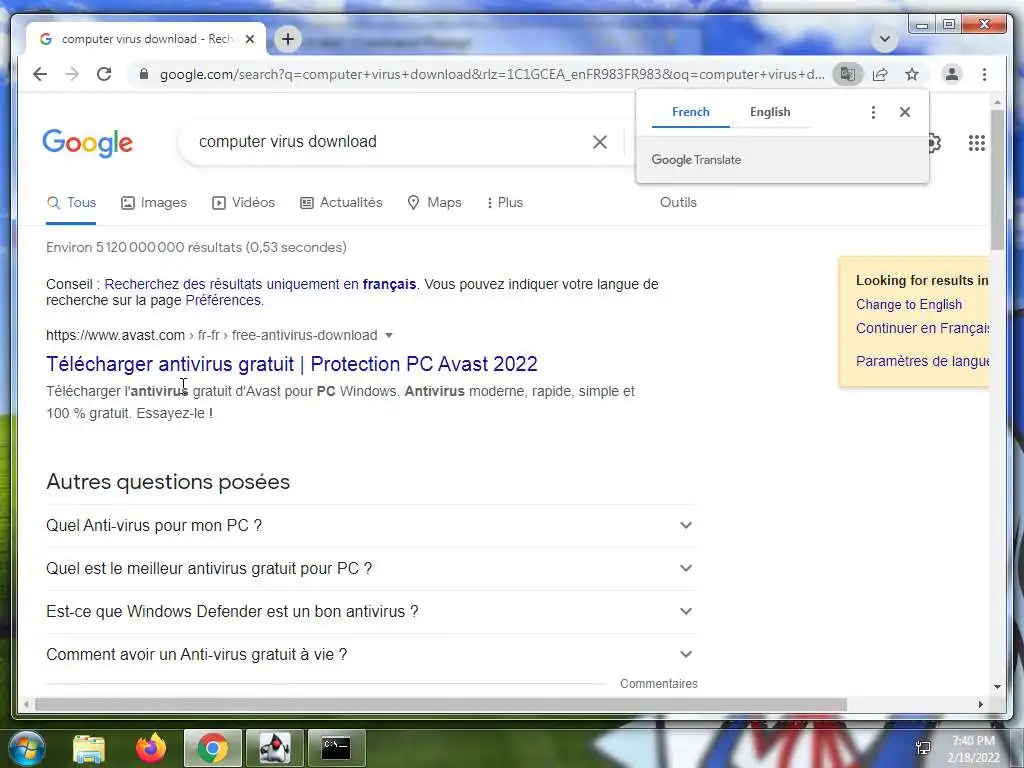Select English in the Translate popup
This screenshot has width=1024, height=768.
point(770,112)
